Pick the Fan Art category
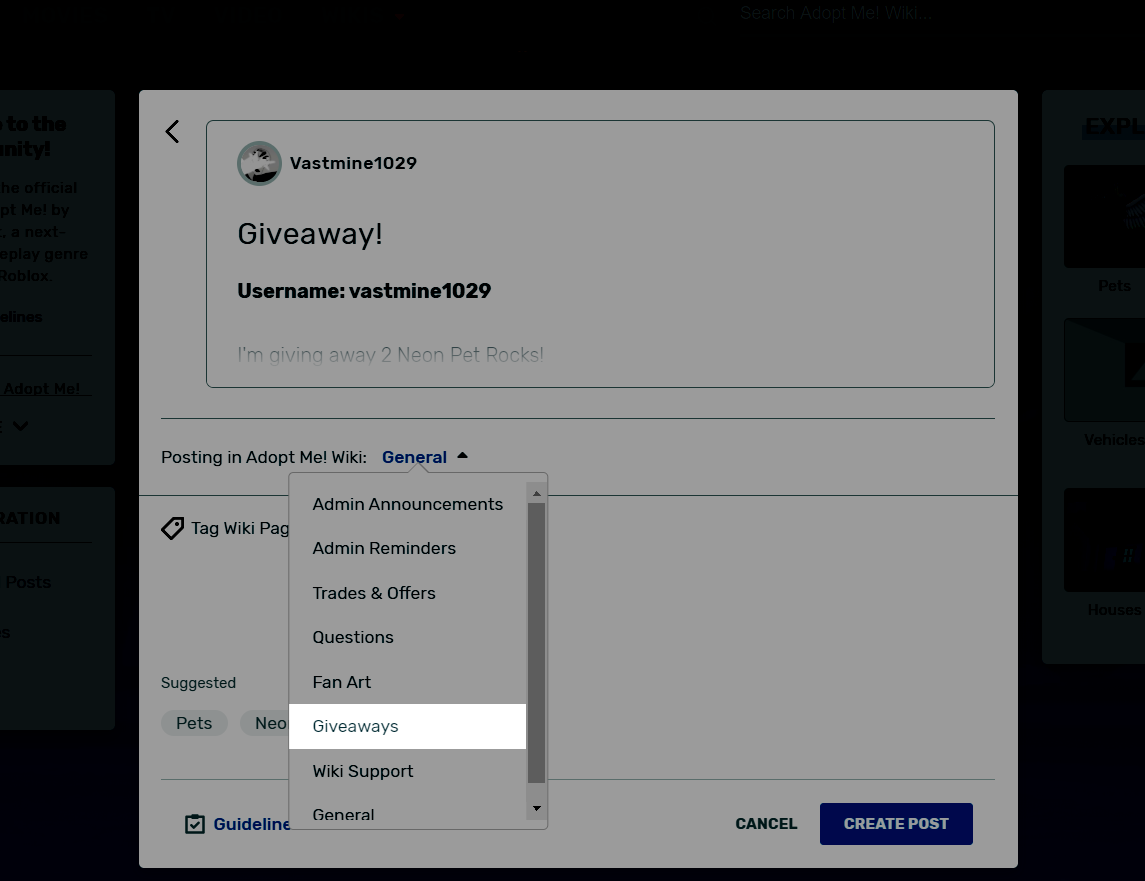Image resolution: width=1145 pixels, height=881 pixels. pyautogui.click(x=407, y=682)
